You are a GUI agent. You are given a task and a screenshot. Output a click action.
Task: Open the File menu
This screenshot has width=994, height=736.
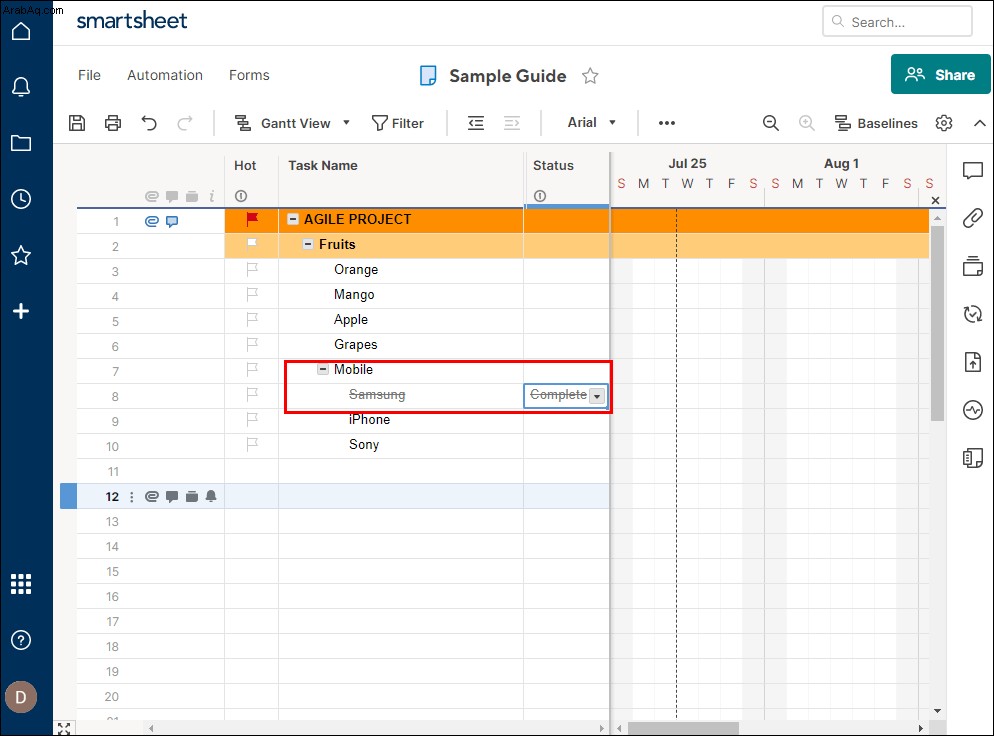(x=89, y=75)
